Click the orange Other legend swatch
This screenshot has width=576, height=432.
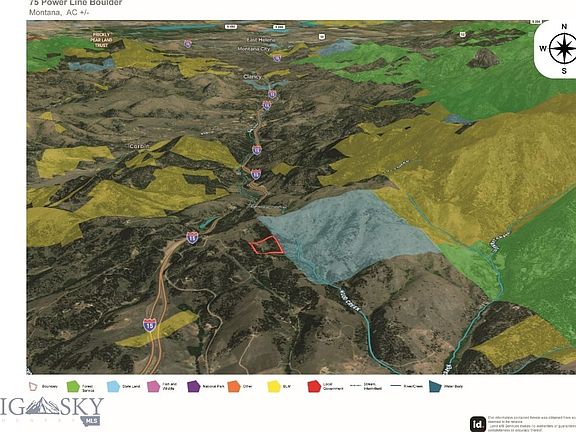click(234, 386)
